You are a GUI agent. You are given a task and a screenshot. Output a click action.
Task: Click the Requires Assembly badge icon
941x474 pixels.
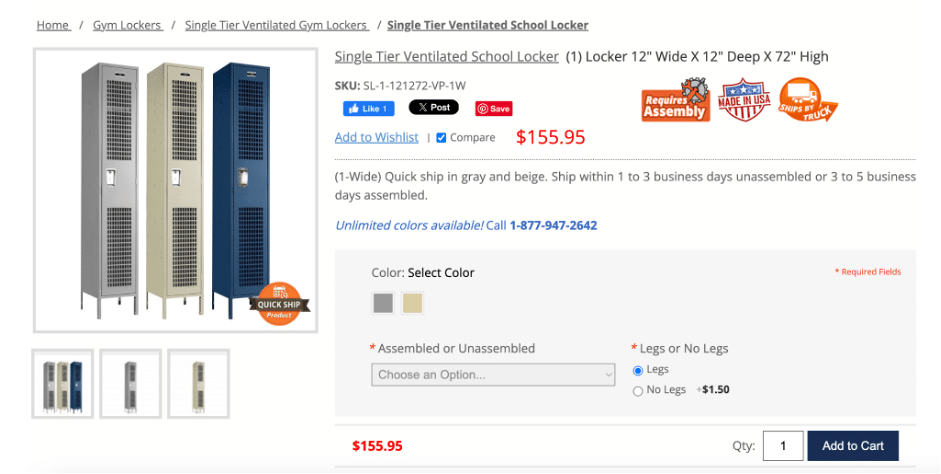(675, 101)
